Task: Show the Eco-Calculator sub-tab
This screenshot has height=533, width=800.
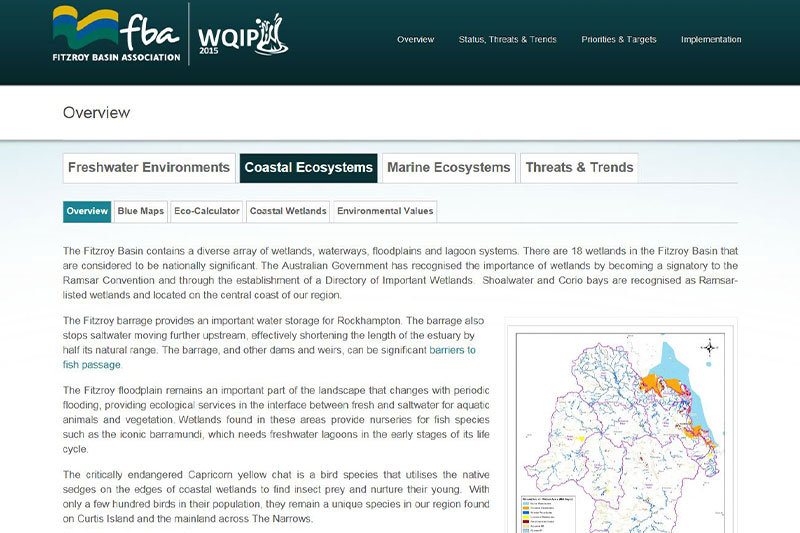Action: click(x=206, y=211)
